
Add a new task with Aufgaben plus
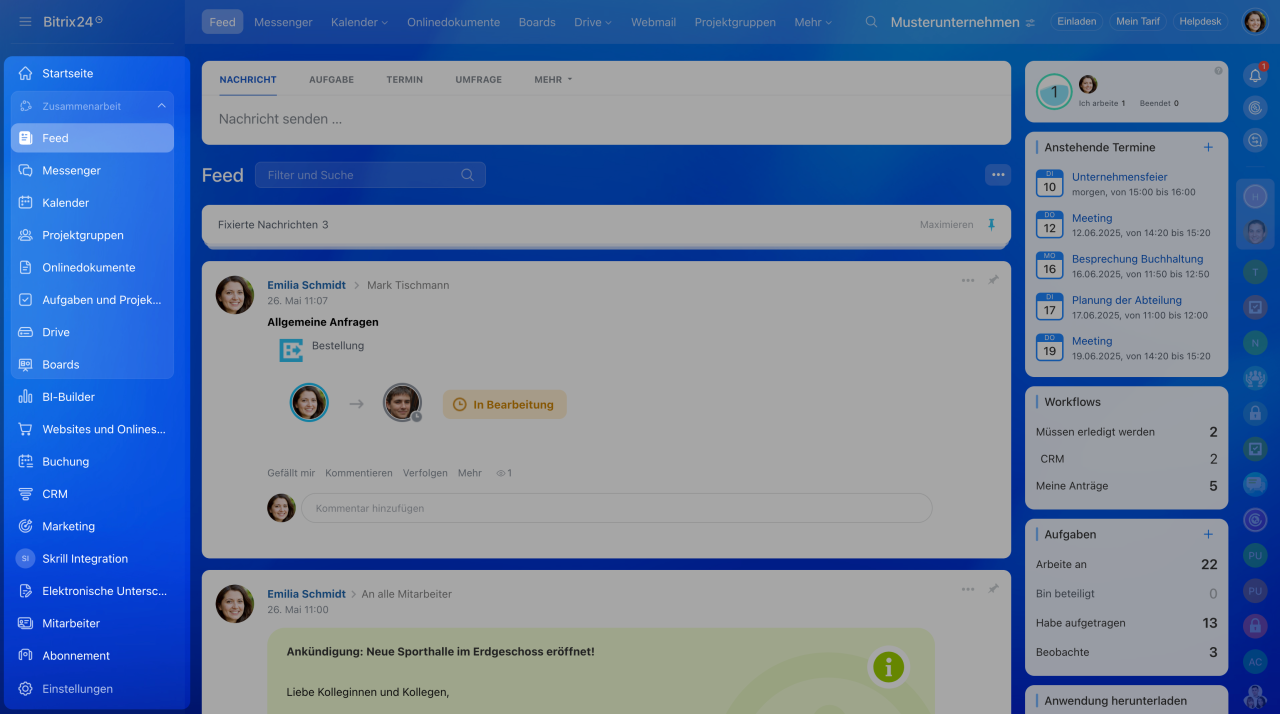1208,535
